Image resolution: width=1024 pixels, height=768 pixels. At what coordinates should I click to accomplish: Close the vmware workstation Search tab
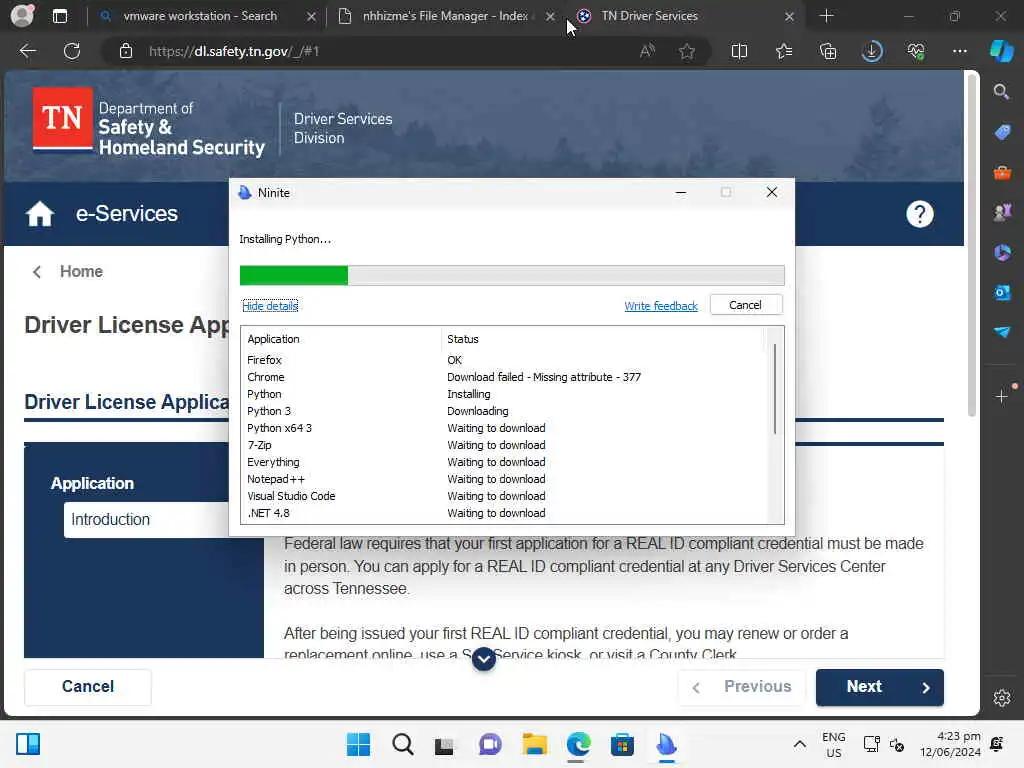tap(312, 16)
